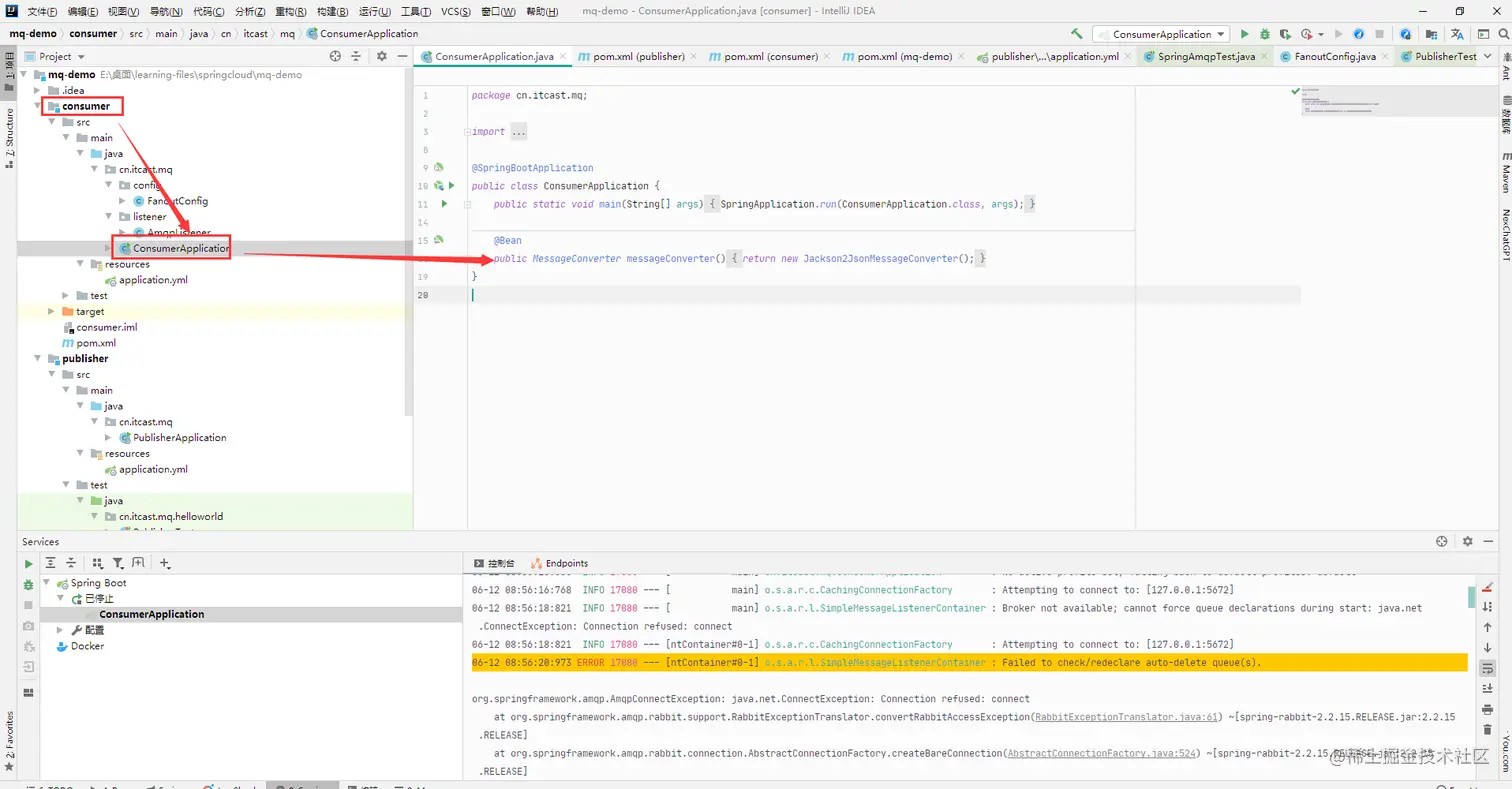The height and width of the screenshot is (789, 1512).
Task: Open the Project view selector dropdown
Action: click(x=55, y=57)
